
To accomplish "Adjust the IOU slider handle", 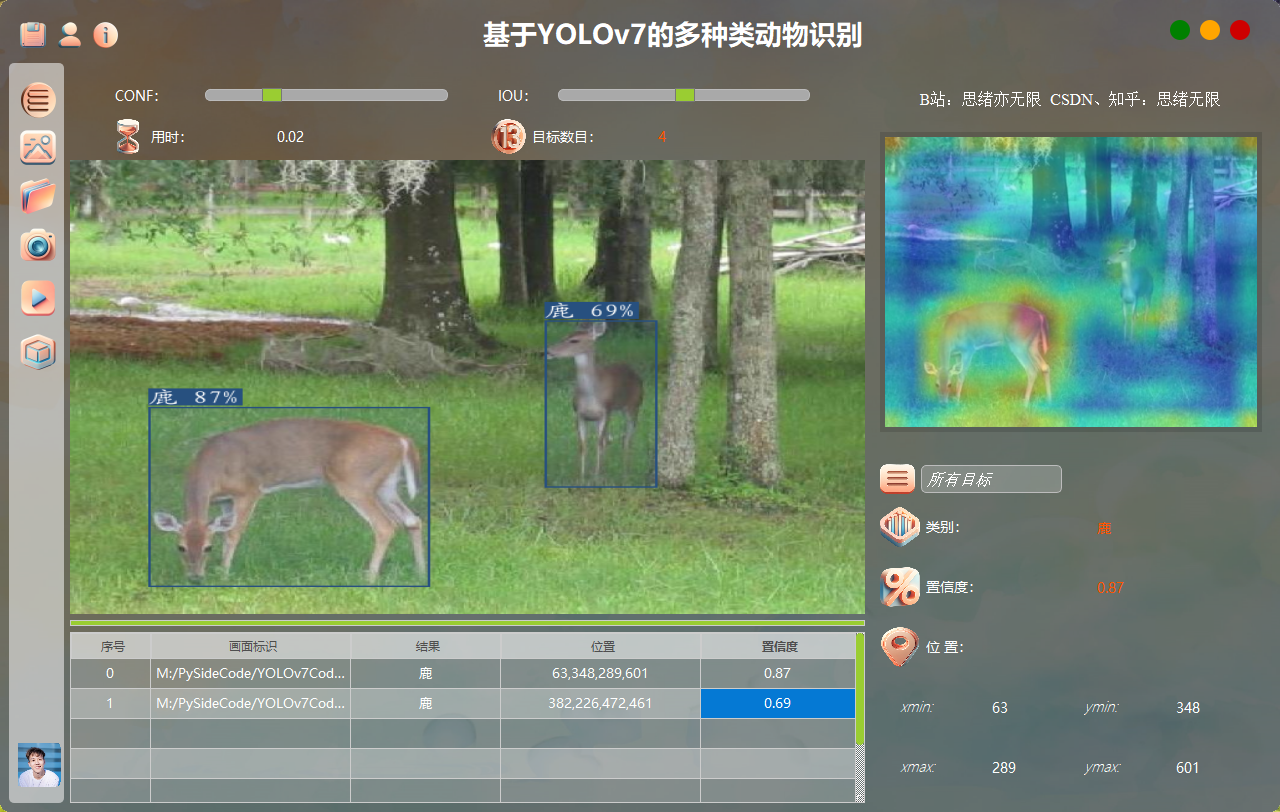I will [684, 95].
